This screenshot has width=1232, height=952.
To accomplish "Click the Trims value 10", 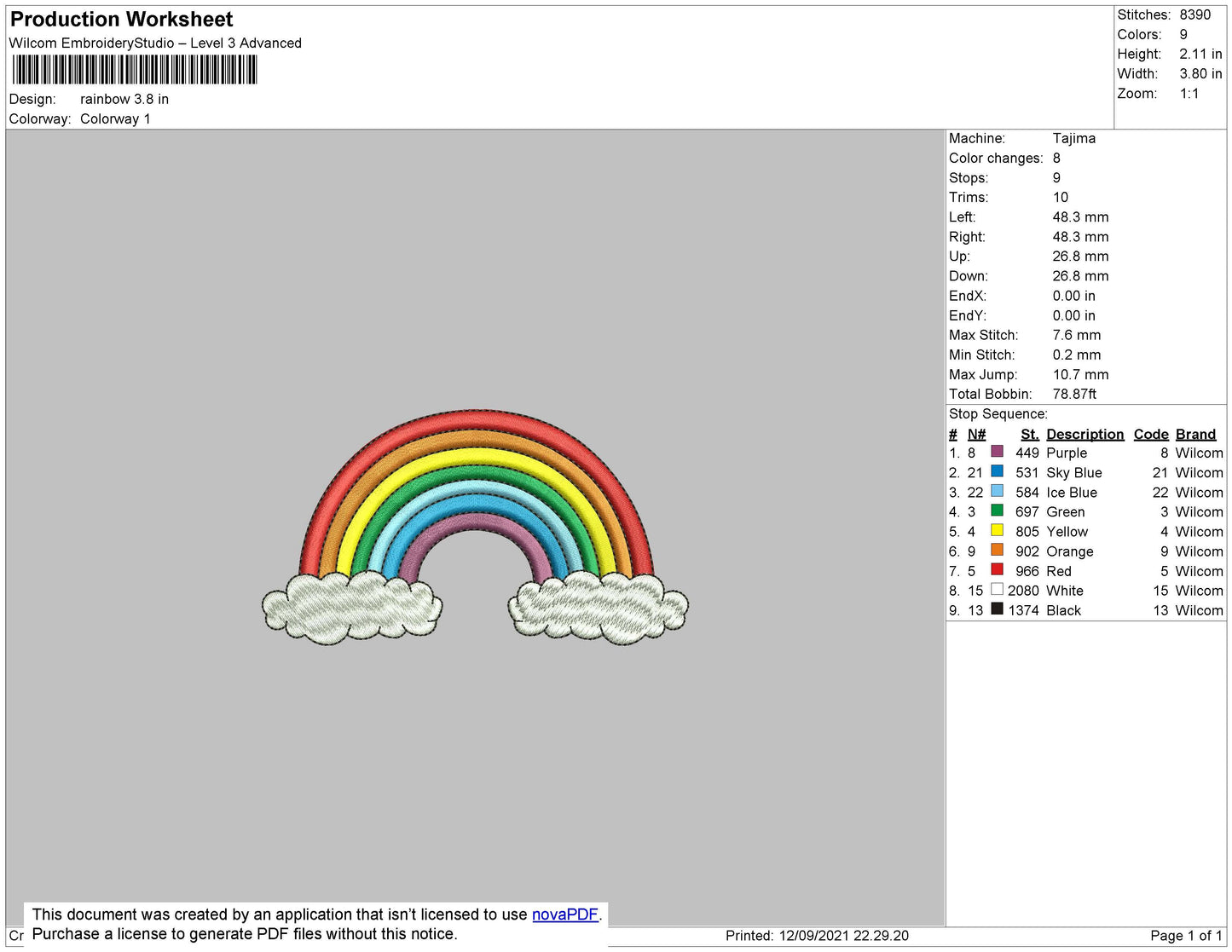I will [x=1061, y=197].
